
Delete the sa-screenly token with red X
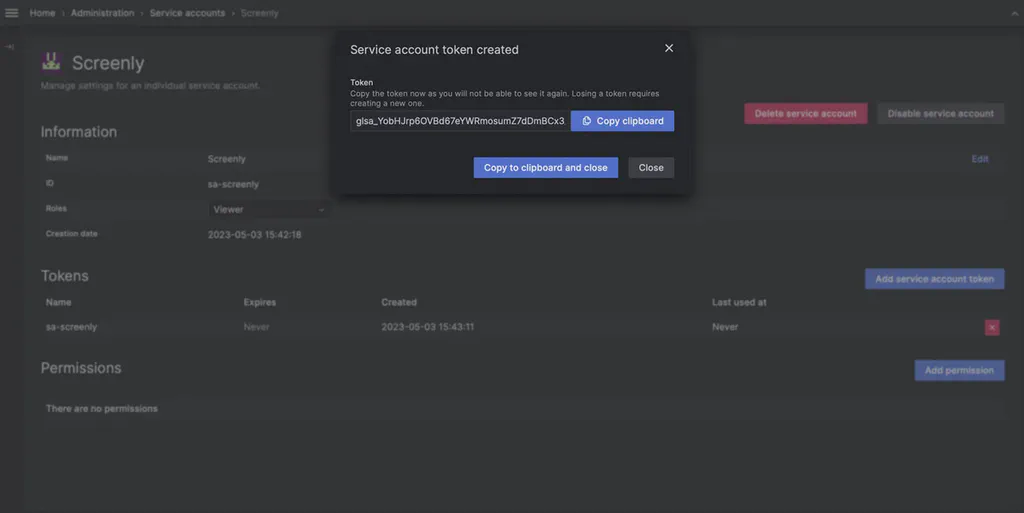pyautogui.click(x=992, y=327)
